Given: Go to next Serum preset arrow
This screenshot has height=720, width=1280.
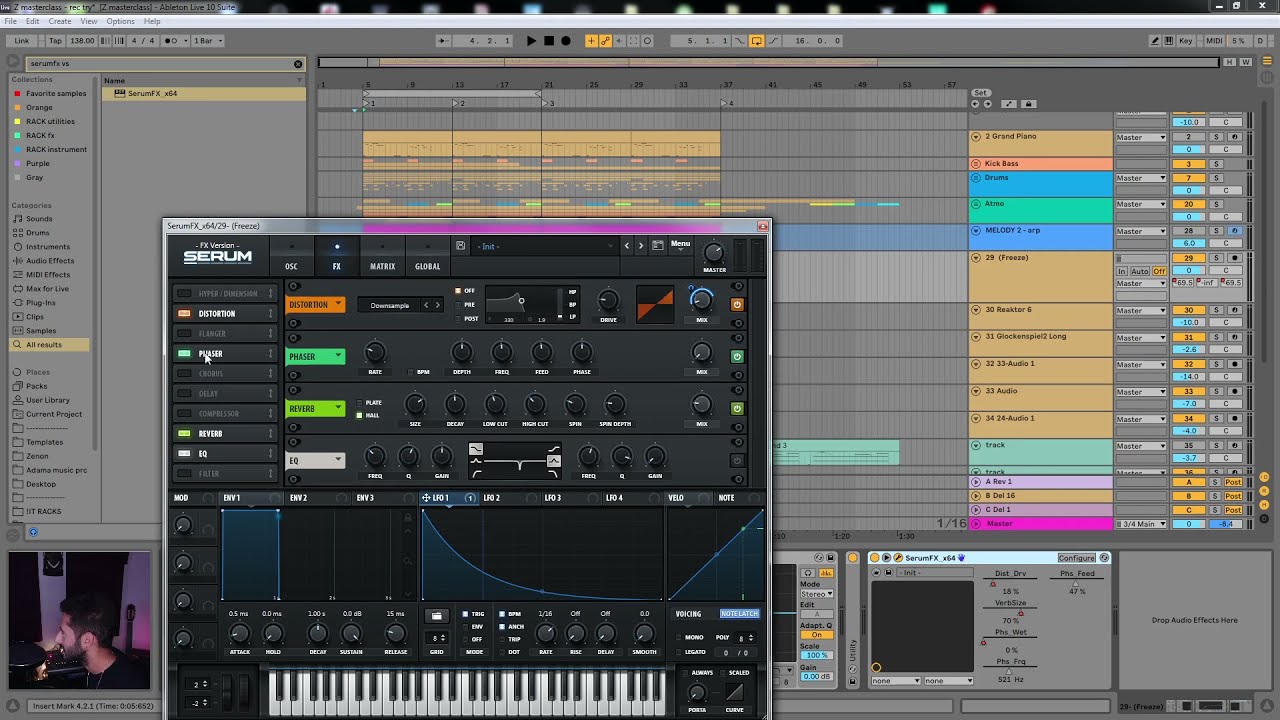Looking at the screenshot, I should [x=641, y=246].
